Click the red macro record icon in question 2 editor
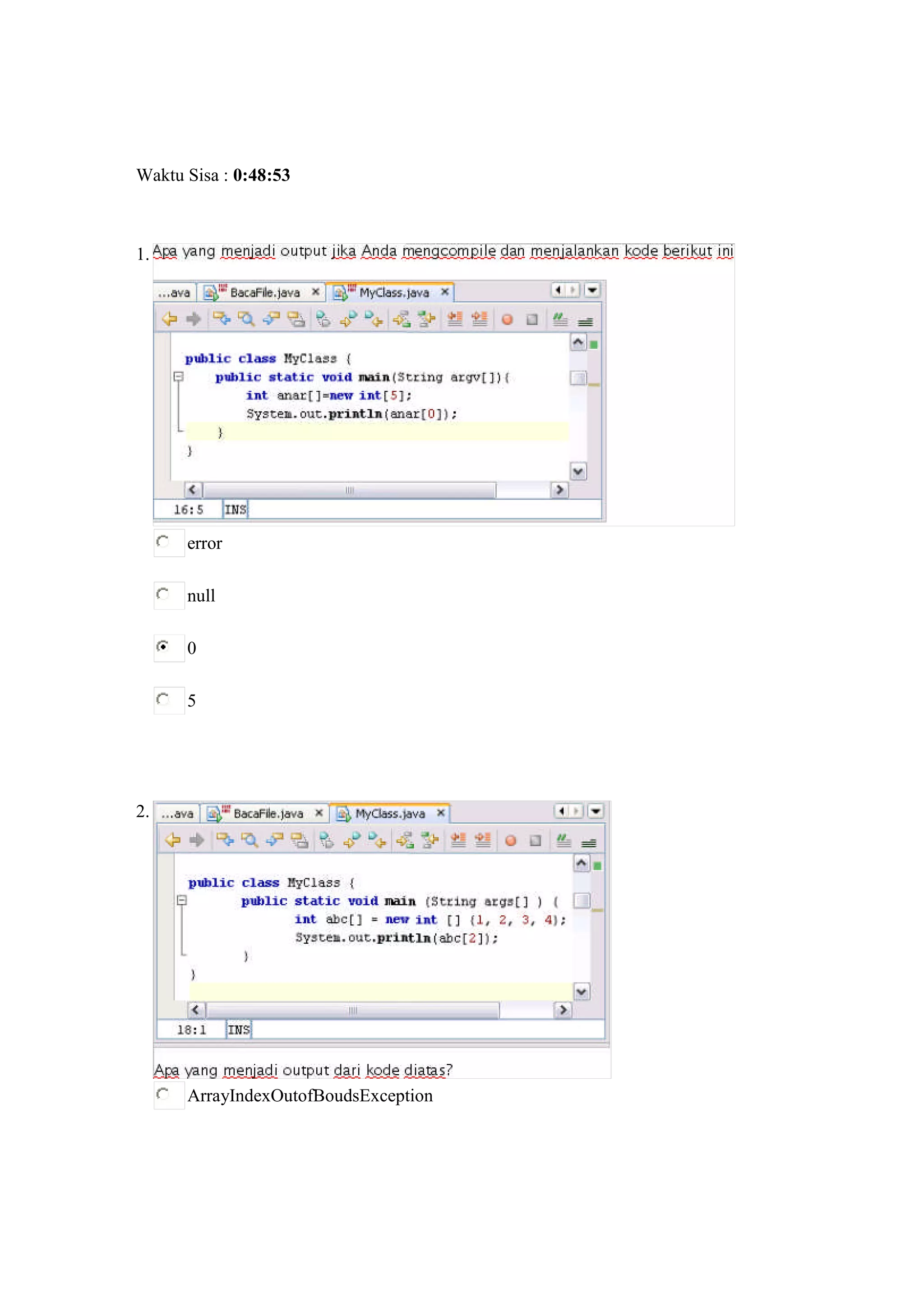Image resolution: width=924 pixels, height=1308 pixels. 510,840
